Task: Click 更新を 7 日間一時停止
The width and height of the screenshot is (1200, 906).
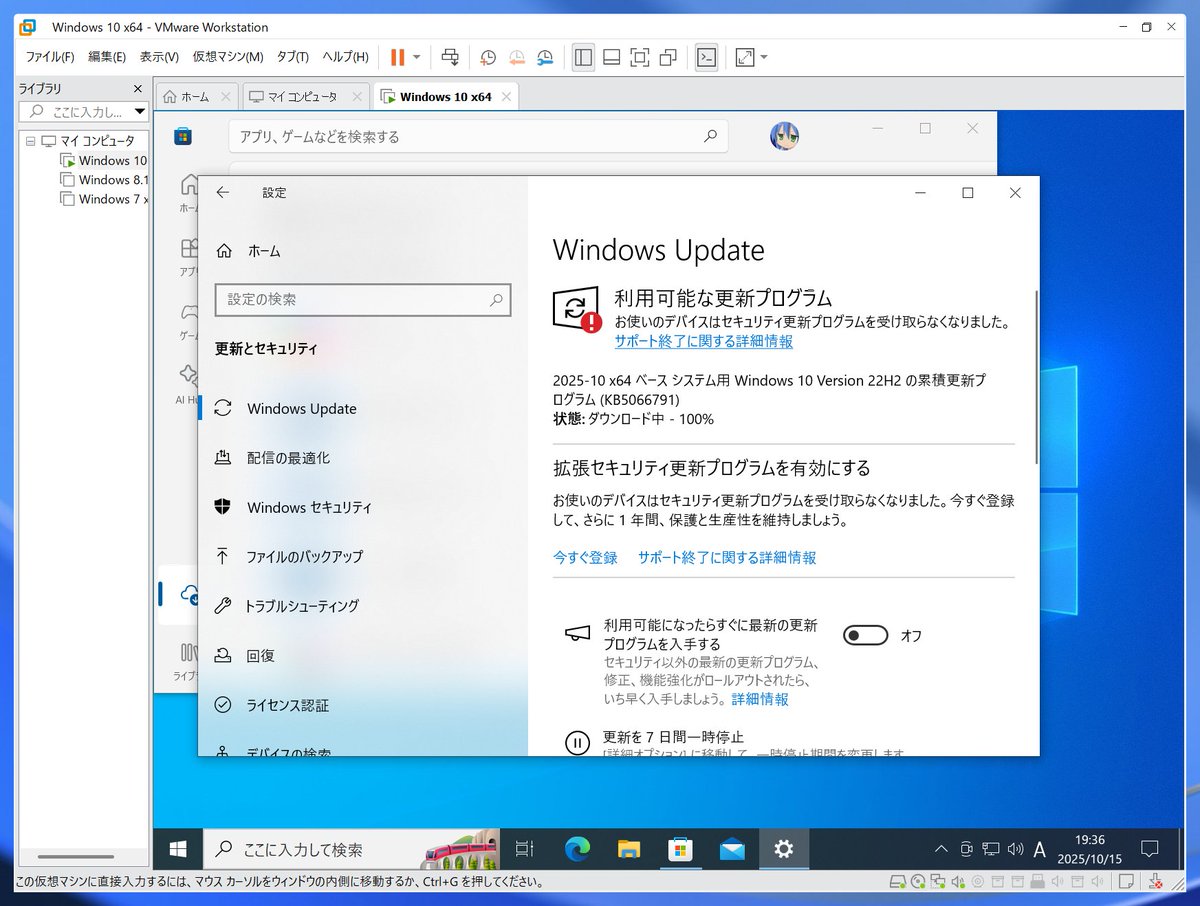Action: [x=673, y=738]
